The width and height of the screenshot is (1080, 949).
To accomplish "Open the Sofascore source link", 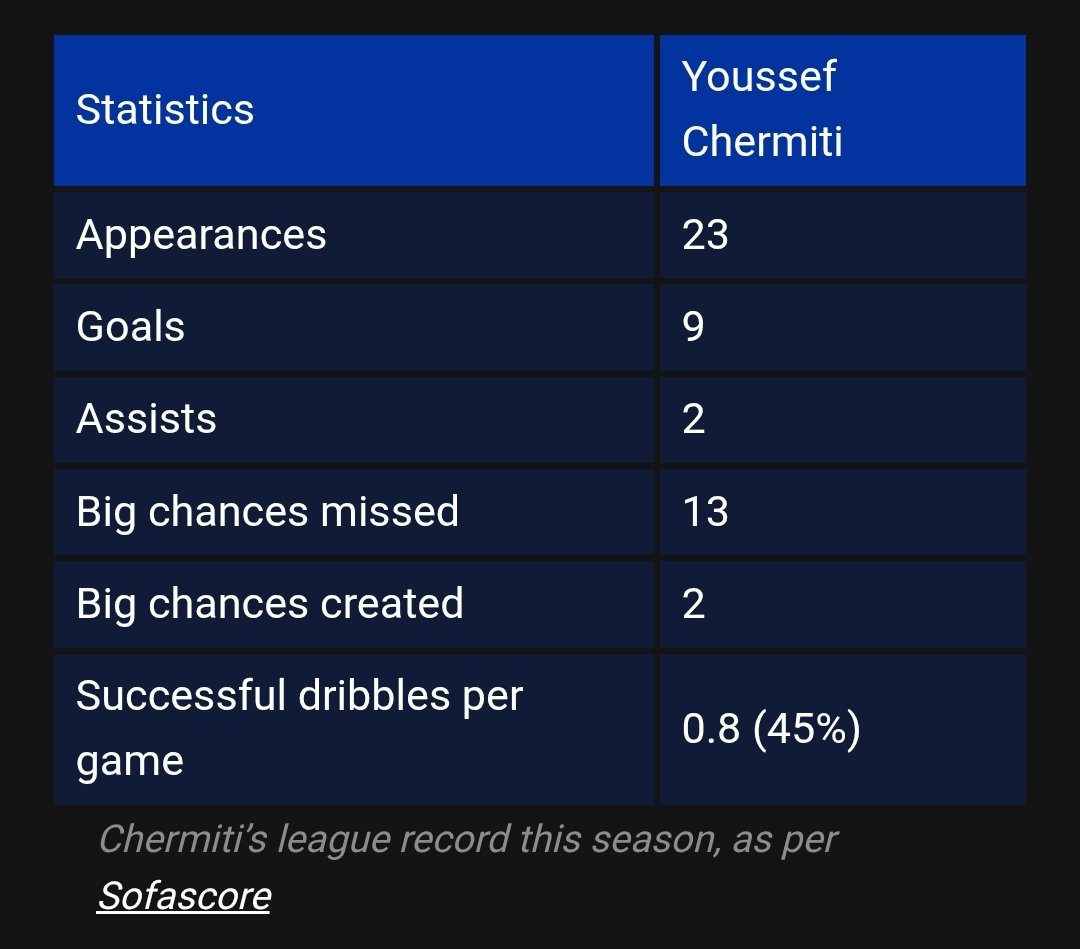I will click(184, 896).
